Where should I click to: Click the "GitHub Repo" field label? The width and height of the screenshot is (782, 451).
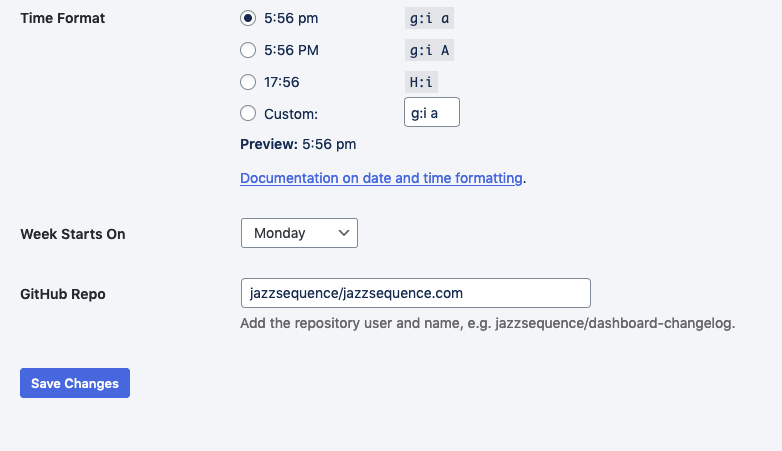[63, 294]
